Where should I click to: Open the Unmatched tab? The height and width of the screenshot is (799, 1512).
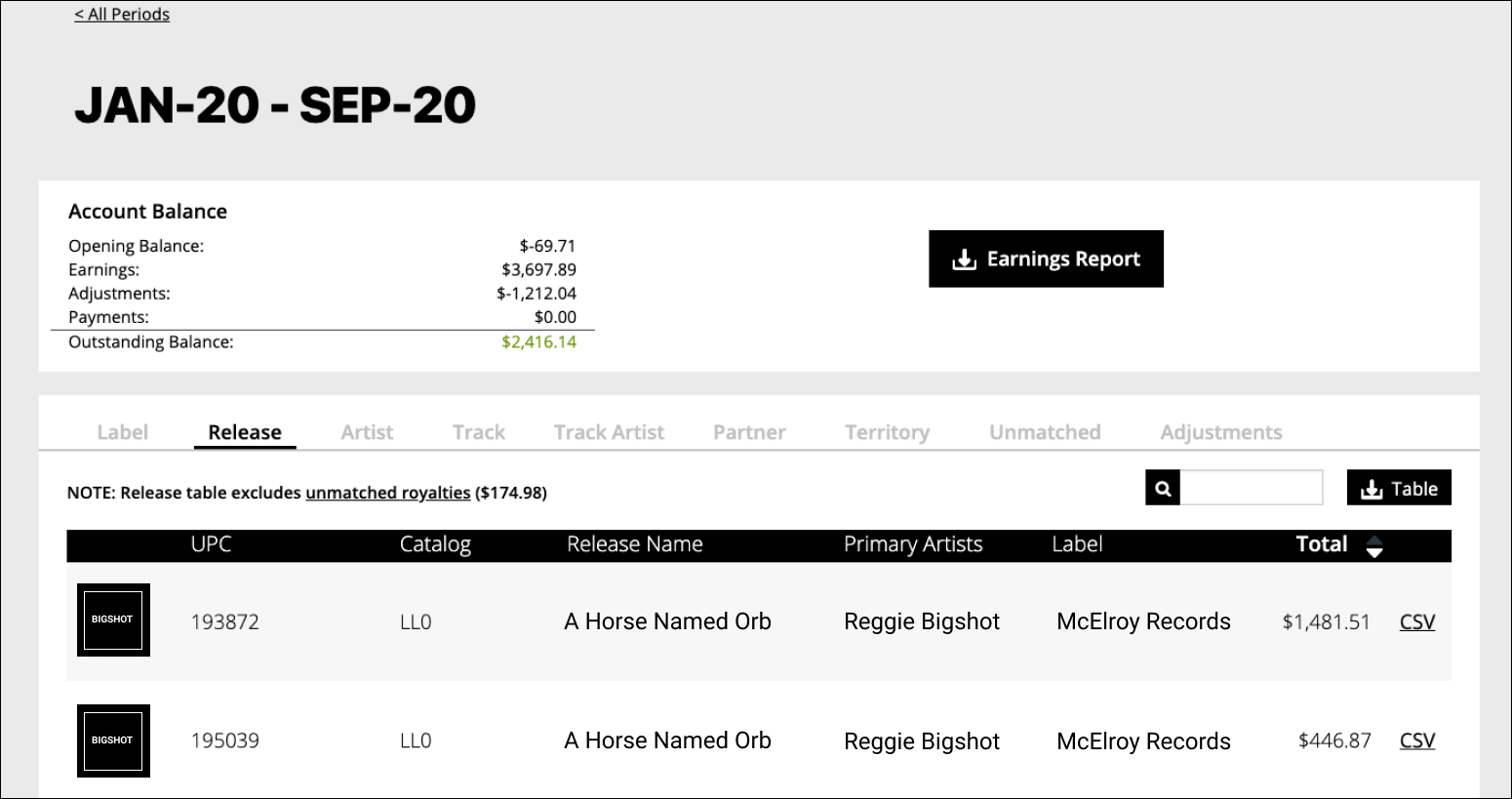1045,432
